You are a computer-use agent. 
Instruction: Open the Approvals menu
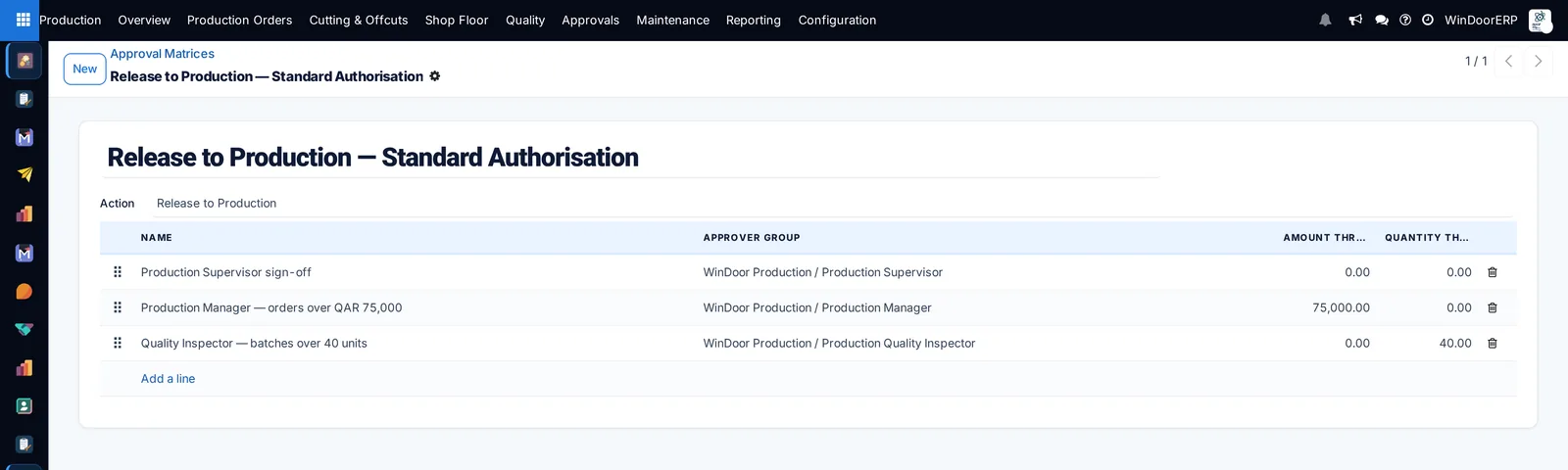tap(590, 20)
